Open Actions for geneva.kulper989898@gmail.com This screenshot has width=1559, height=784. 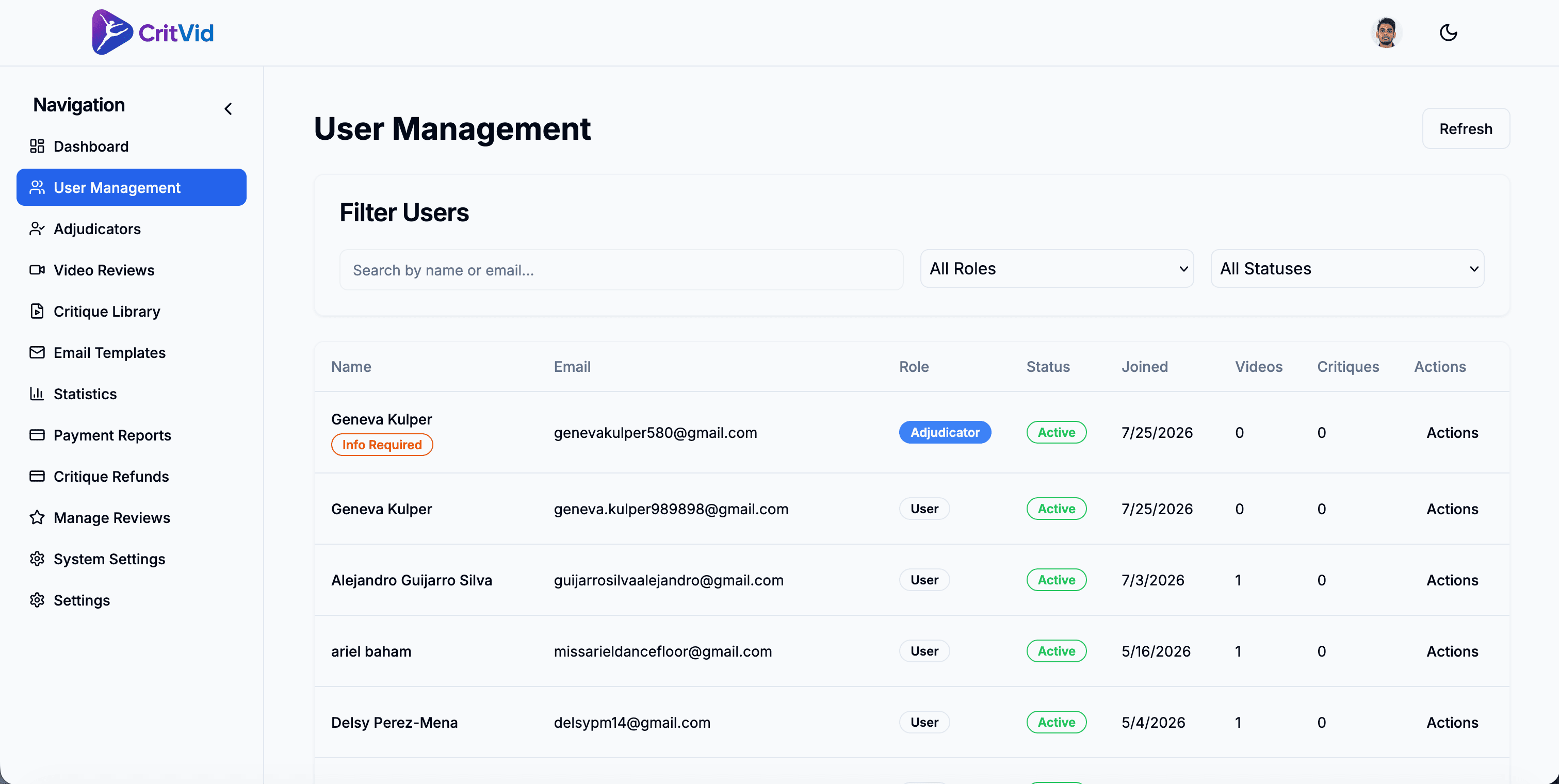pos(1452,509)
